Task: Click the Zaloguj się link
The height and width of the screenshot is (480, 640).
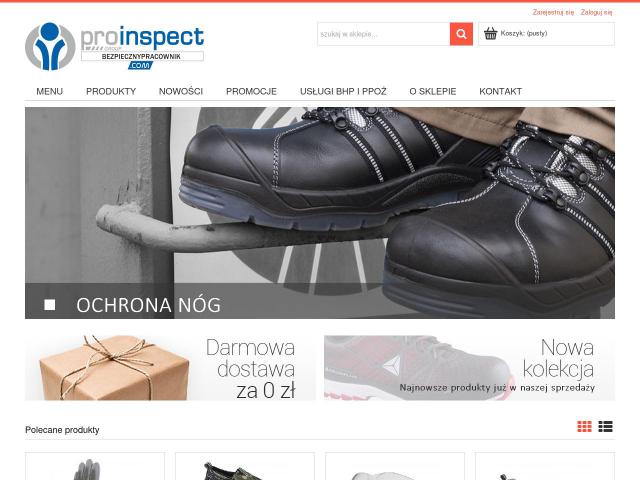Action: click(596, 12)
